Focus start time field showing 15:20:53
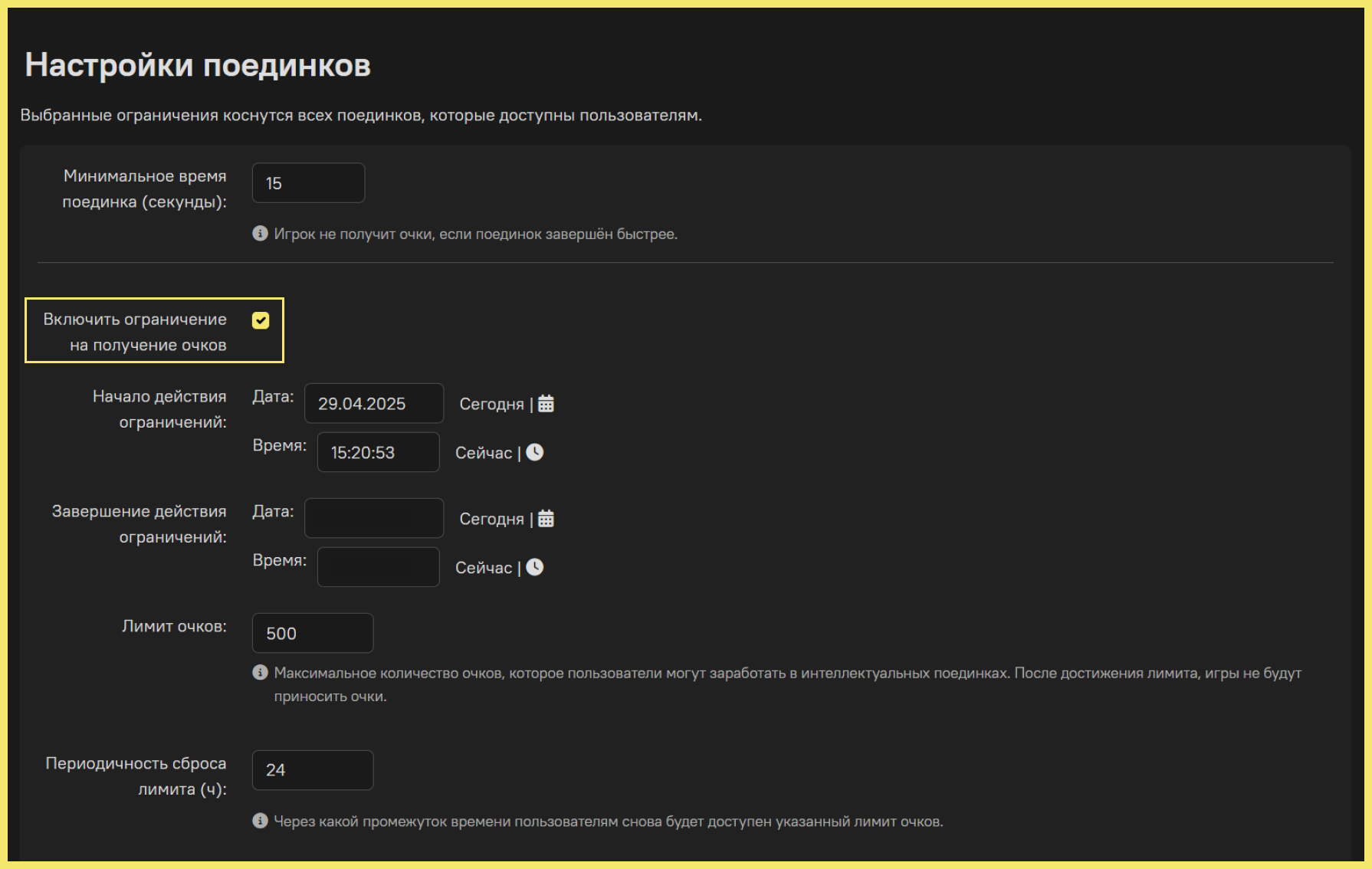This screenshot has width=1372, height=869. tap(379, 452)
